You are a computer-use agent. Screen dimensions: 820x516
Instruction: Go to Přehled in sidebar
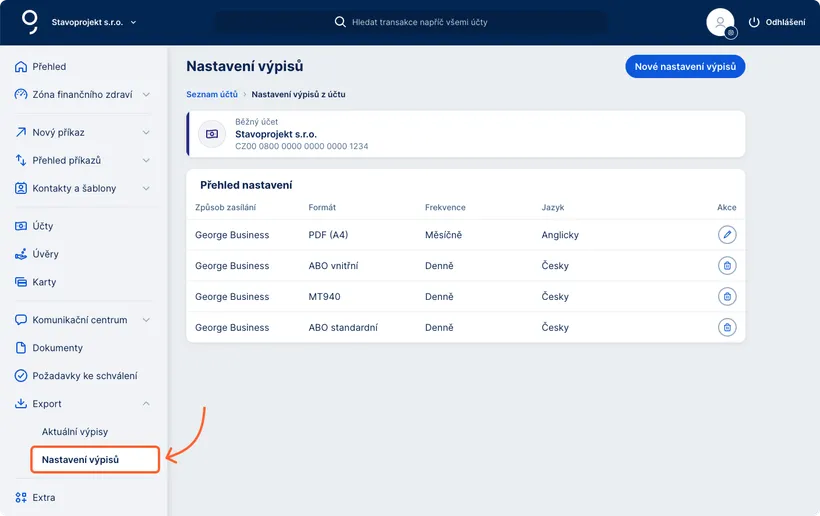tap(49, 67)
